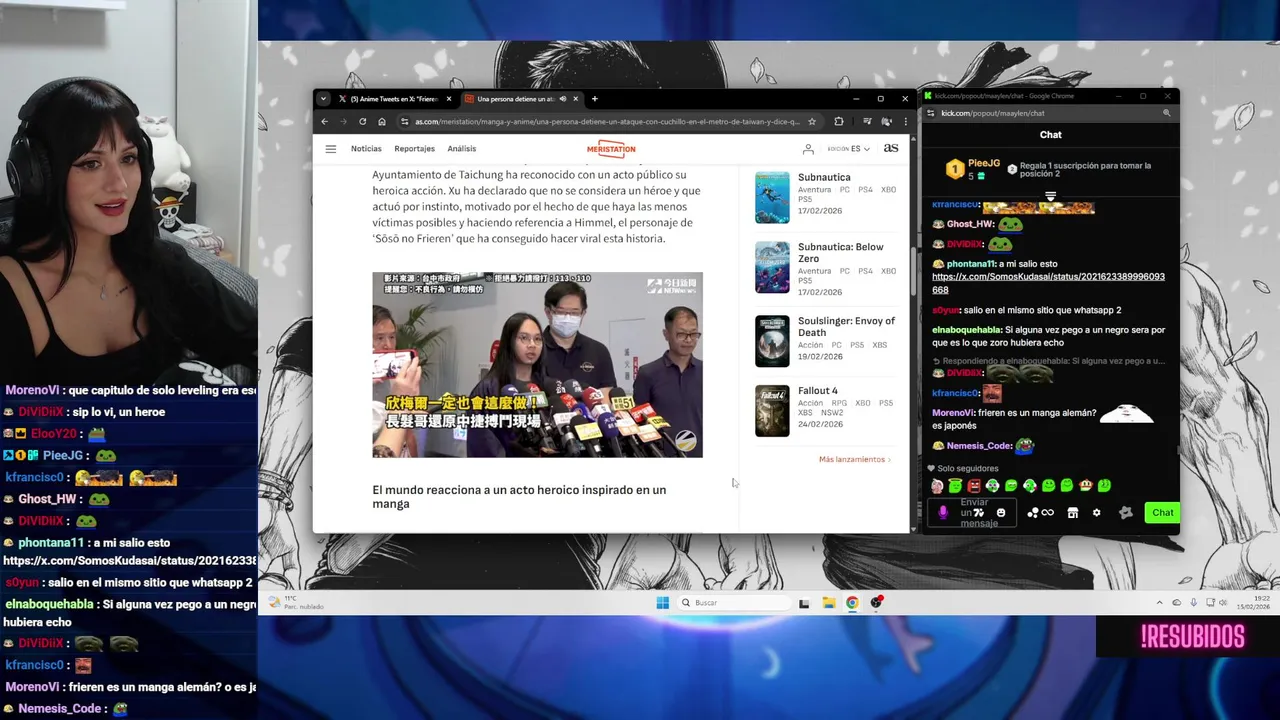Go to the browser home page
Image resolution: width=1280 pixels, height=720 pixels.
click(382, 121)
